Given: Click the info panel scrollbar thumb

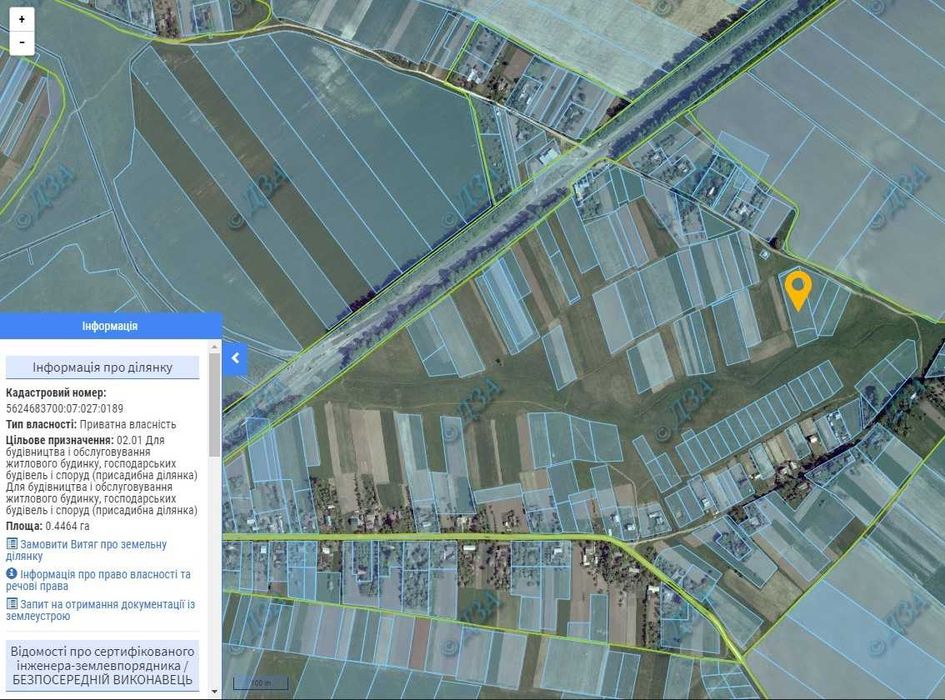Looking at the screenshot, I should pyautogui.click(x=215, y=404).
